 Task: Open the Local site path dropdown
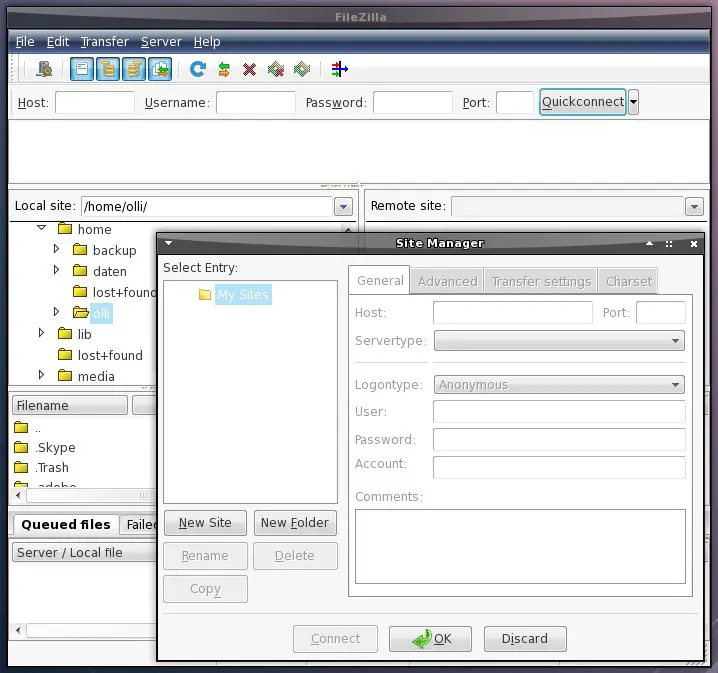click(343, 206)
